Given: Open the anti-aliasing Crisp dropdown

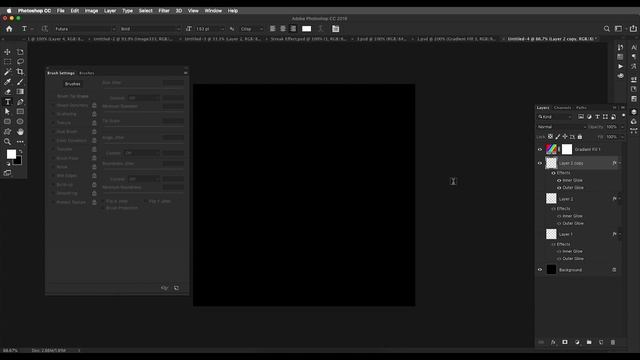Looking at the screenshot, I should pyautogui.click(x=252, y=29).
